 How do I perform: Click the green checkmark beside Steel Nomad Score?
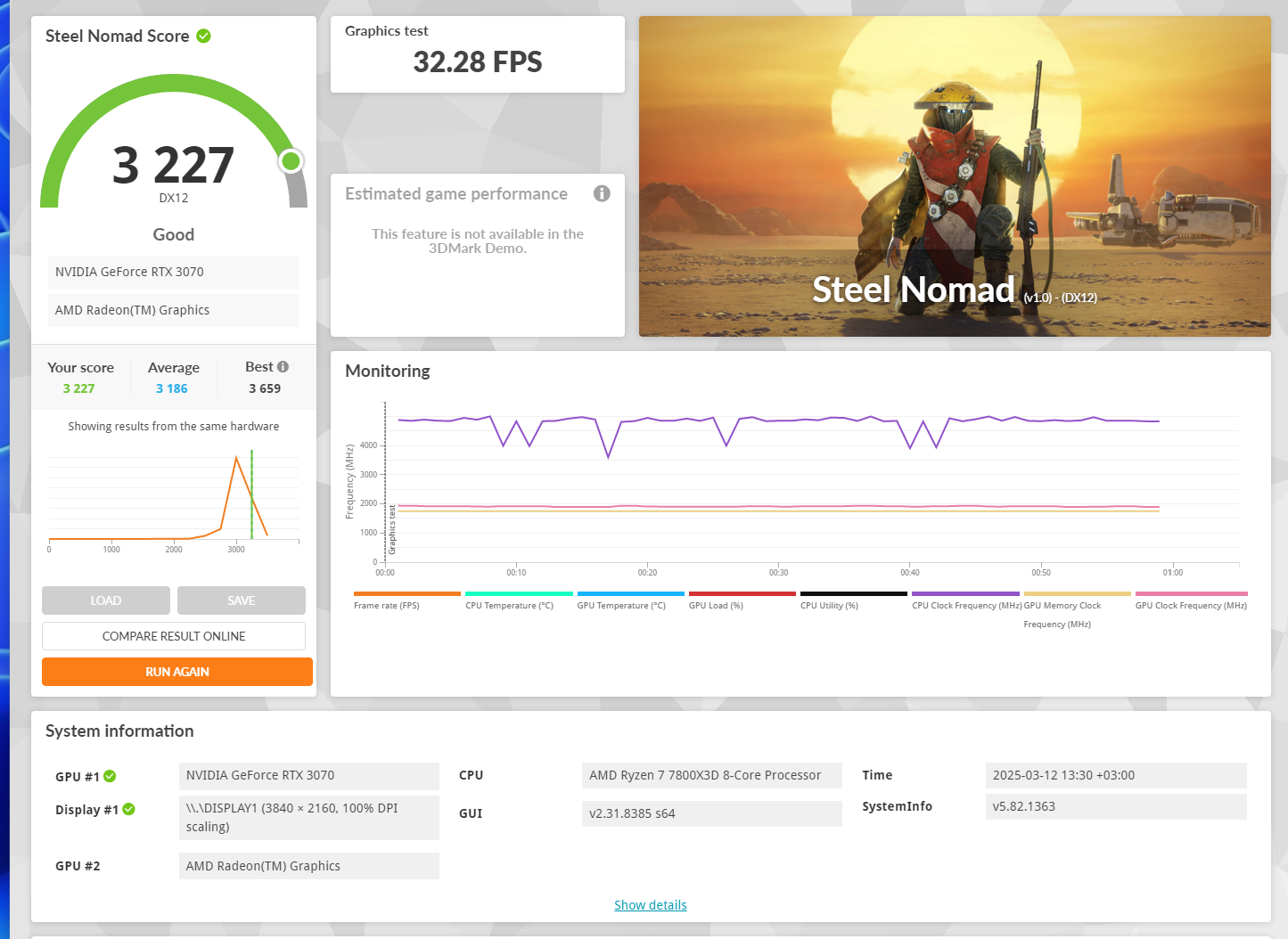point(203,37)
